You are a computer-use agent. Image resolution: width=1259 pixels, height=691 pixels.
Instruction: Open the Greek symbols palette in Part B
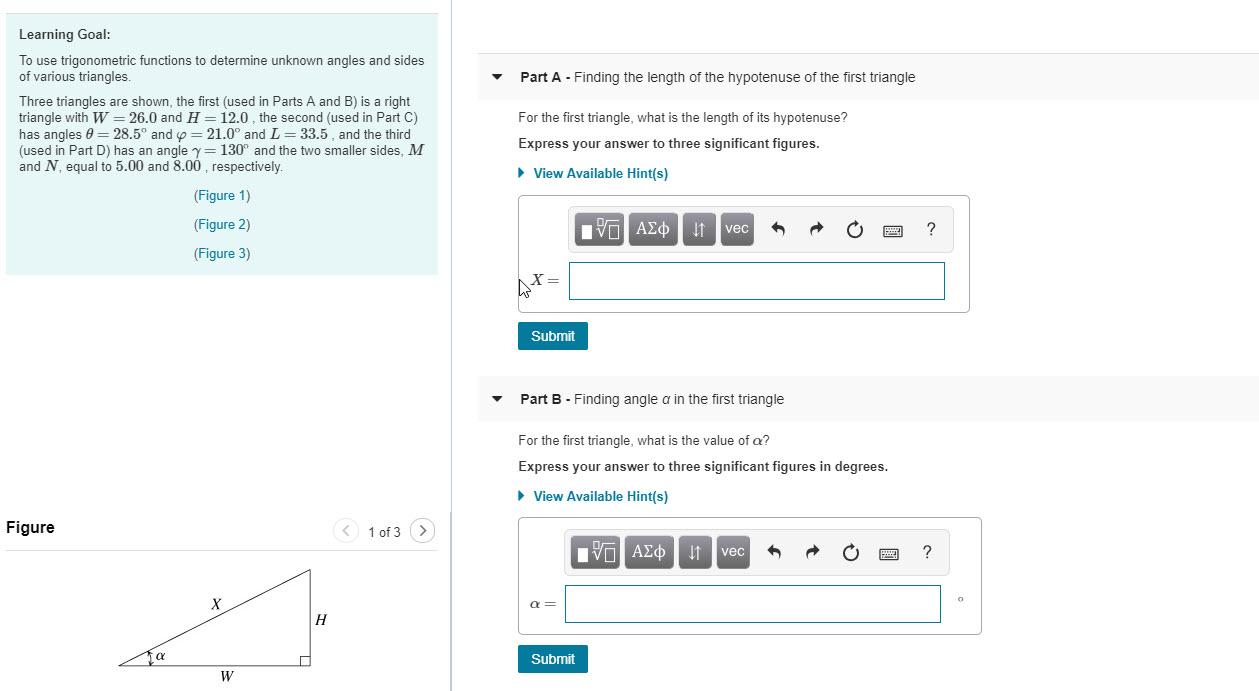[x=648, y=551]
